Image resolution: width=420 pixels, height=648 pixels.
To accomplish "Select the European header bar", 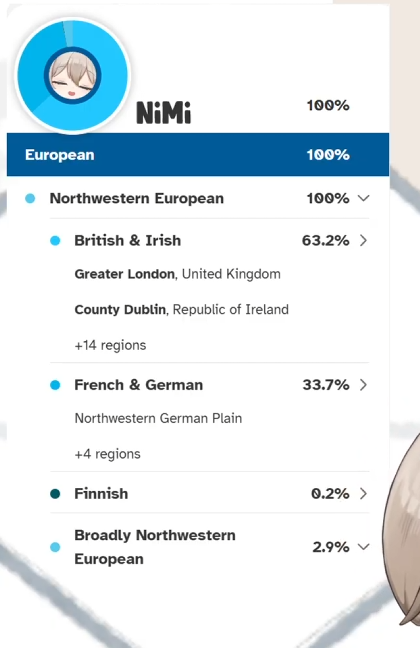I will [198, 155].
